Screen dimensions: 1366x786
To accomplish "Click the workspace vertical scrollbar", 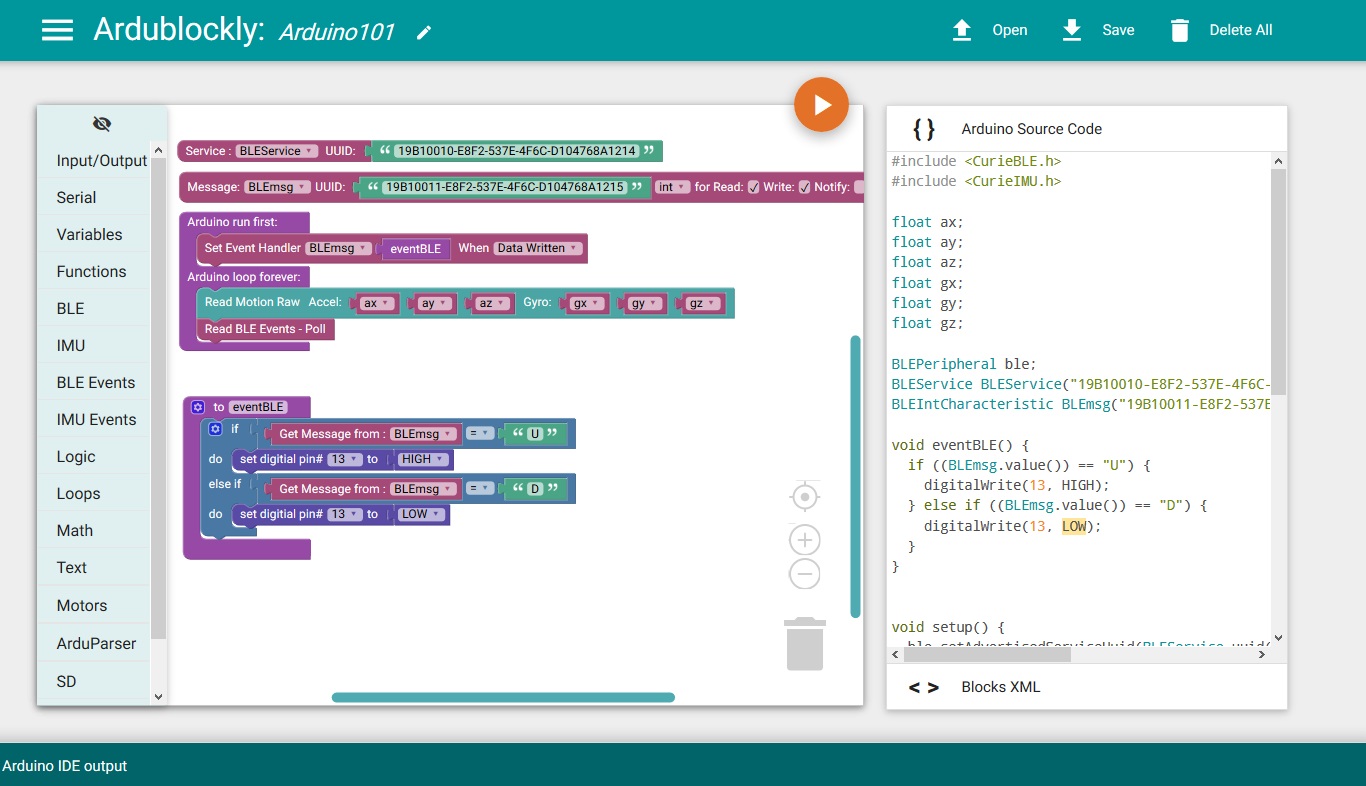I will click(855, 476).
